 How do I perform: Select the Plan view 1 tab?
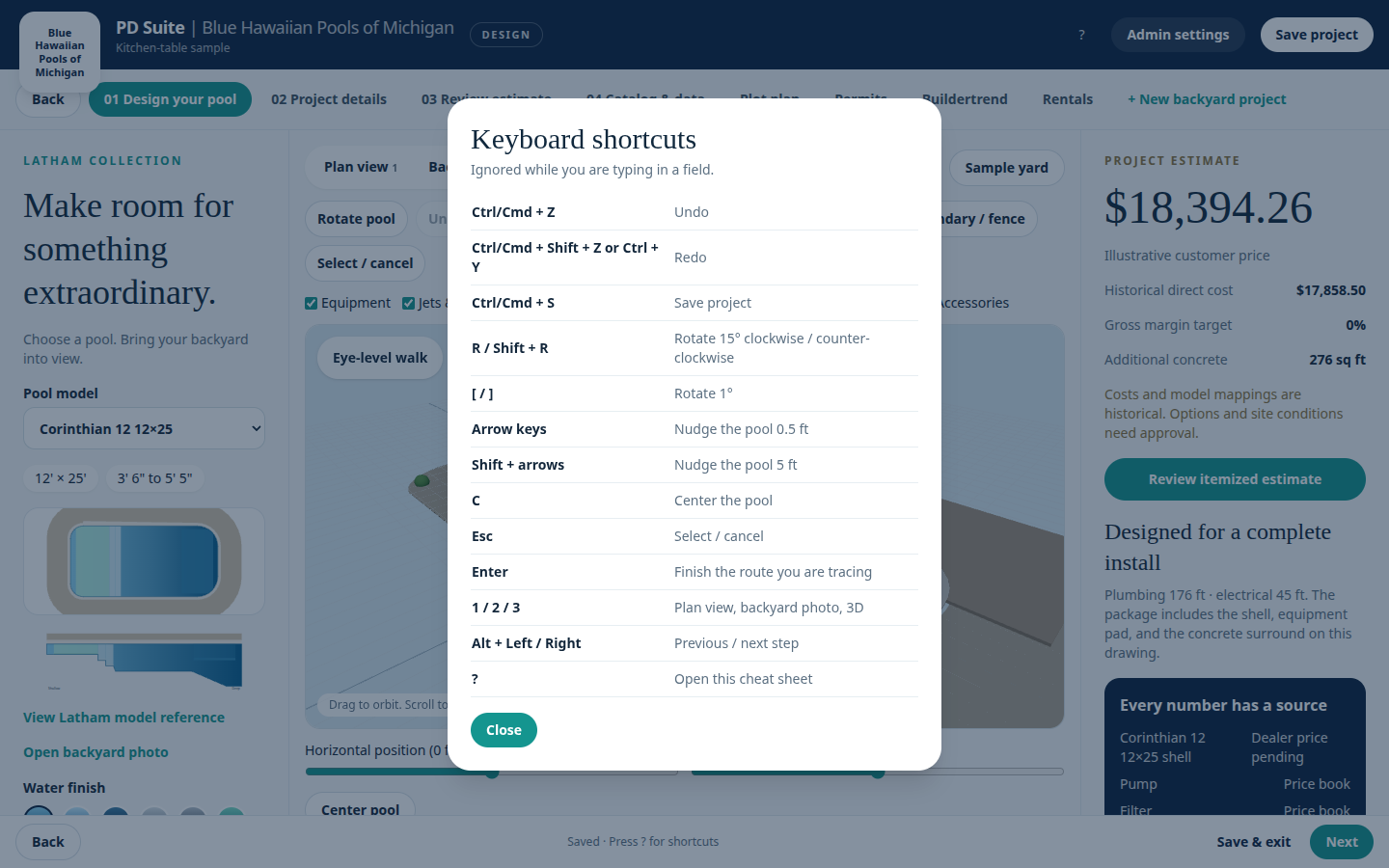pyautogui.click(x=361, y=167)
